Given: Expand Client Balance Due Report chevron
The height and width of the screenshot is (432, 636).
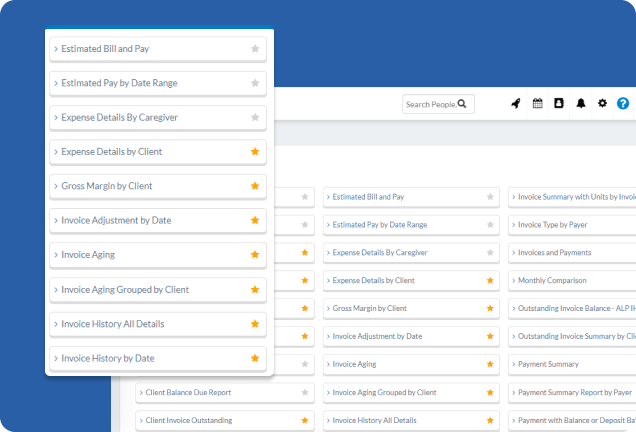Looking at the screenshot, I should [x=141, y=393].
